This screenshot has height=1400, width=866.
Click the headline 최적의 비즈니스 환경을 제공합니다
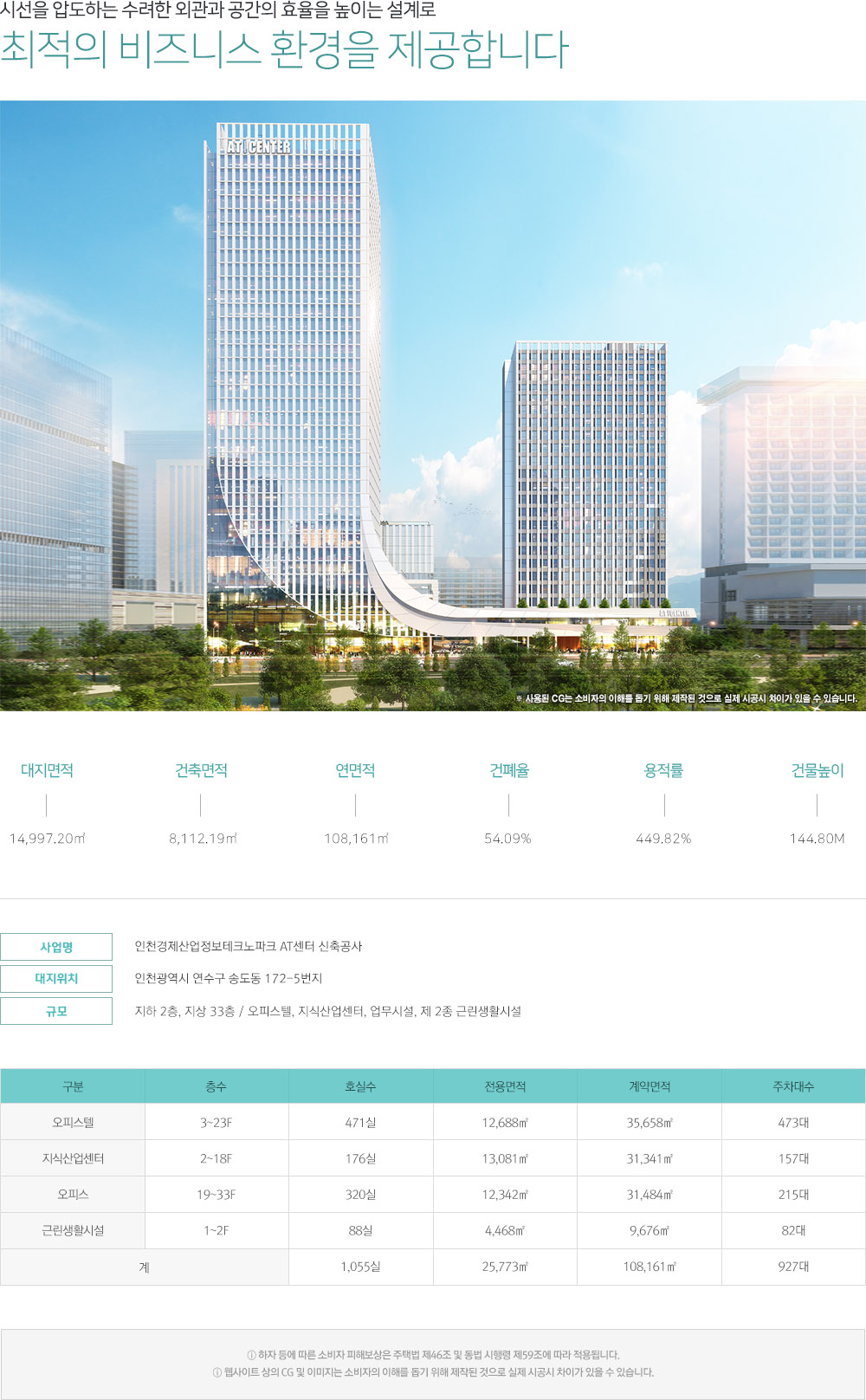pos(285,50)
